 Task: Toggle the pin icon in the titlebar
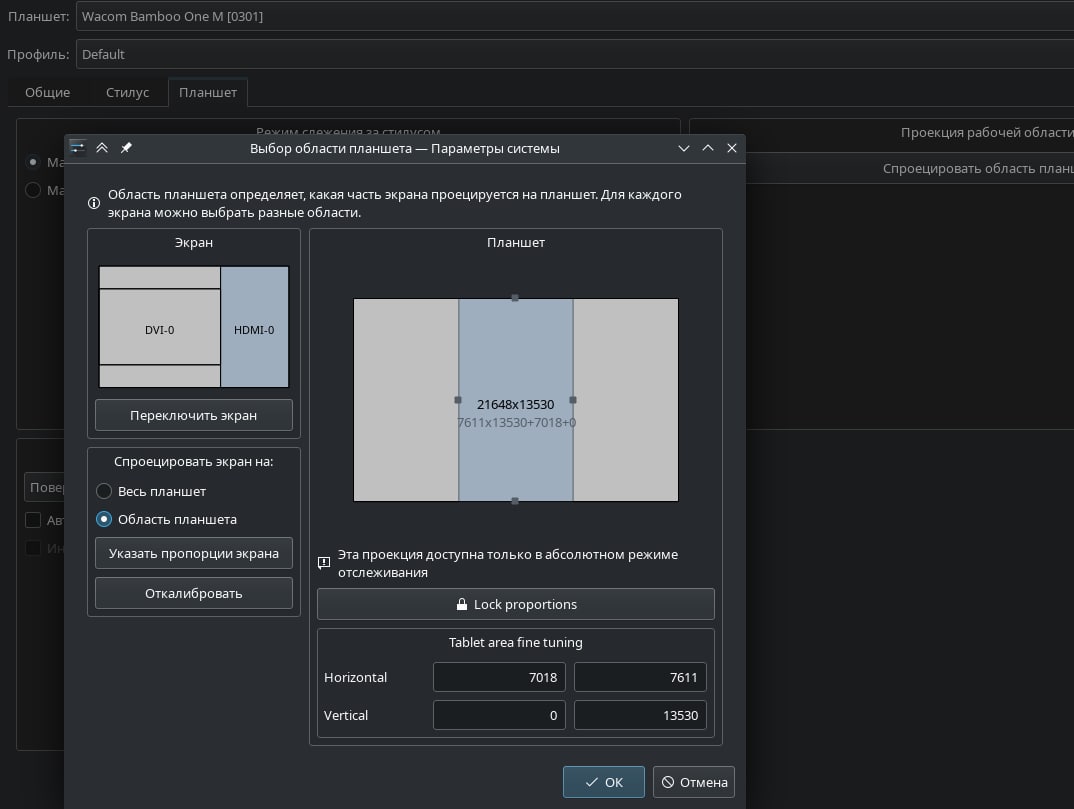click(126, 148)
